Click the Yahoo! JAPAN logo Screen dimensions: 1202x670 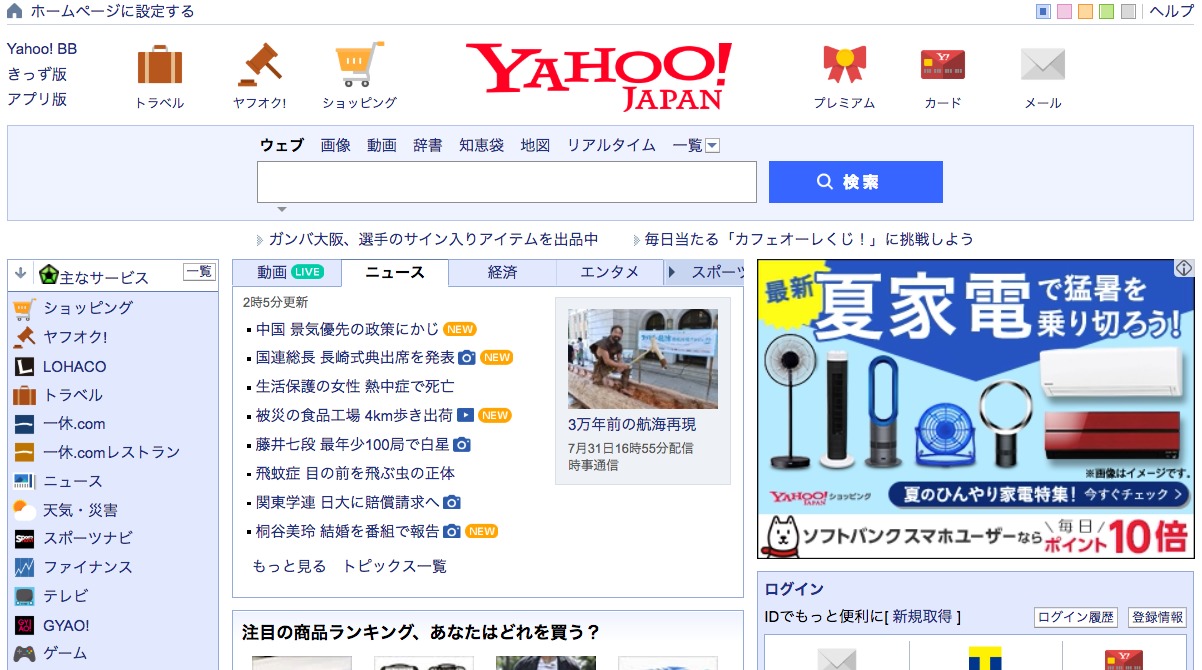click(599, 76)
